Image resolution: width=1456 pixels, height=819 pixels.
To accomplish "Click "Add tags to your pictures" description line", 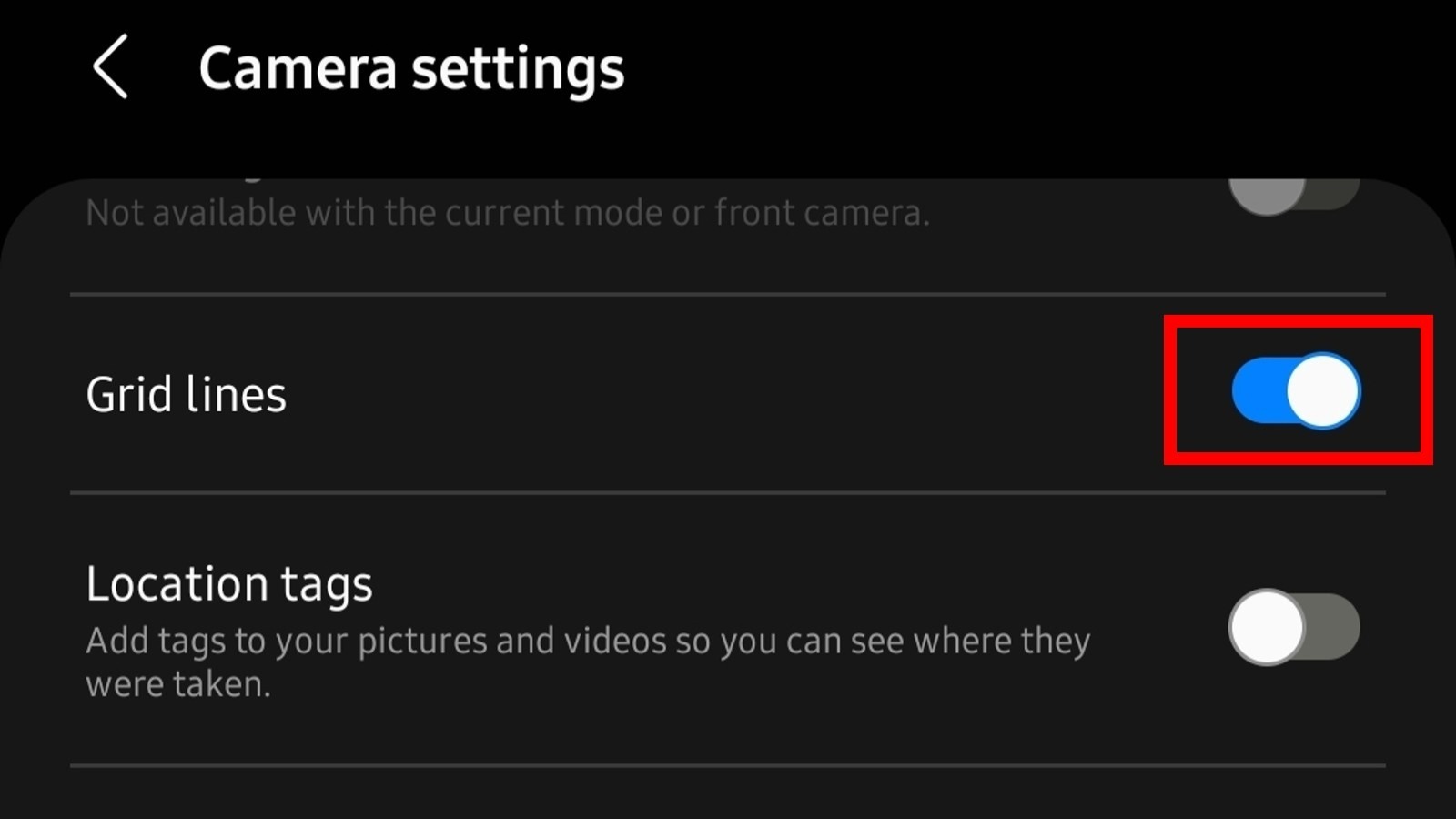I will [587, 641].
